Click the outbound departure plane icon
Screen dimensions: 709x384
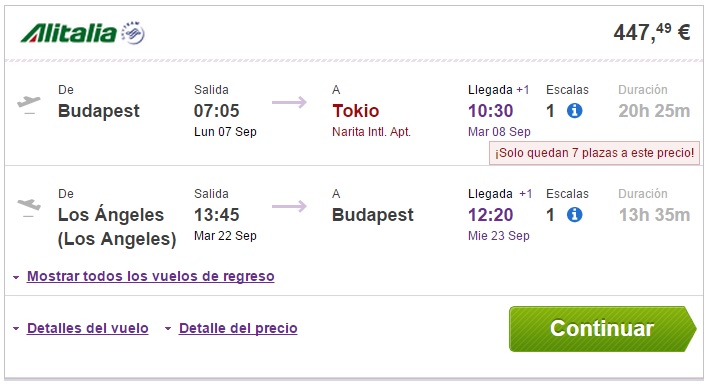point(28,104)
